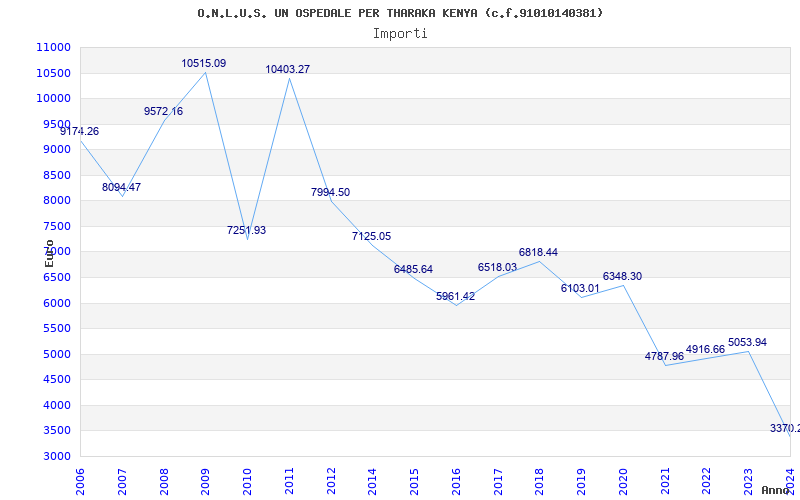800x500 pixels.
Task: Click the y-axis tick 11000
Action: [54, 47]
